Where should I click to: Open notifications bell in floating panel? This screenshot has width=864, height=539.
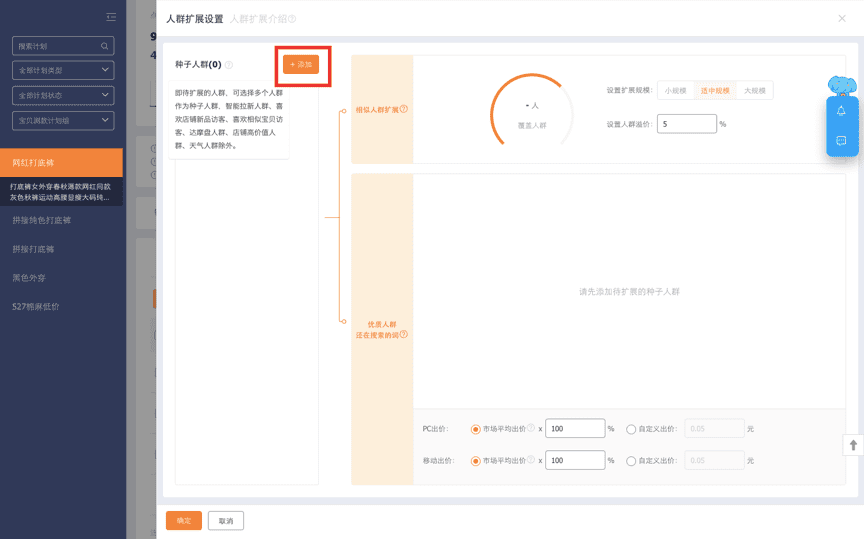coord(841,111)
